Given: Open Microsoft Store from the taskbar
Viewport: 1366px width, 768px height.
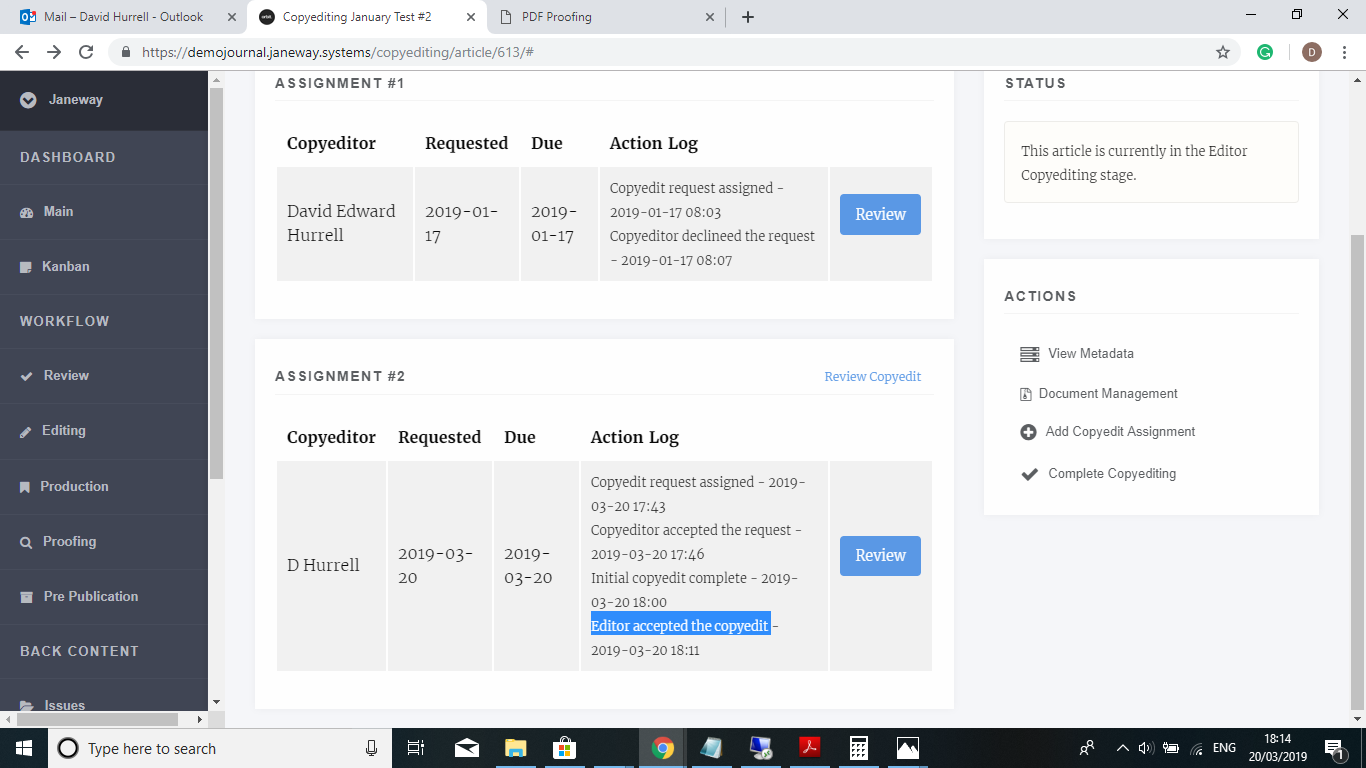Looking at the screenshot, I should click(564, 748).
